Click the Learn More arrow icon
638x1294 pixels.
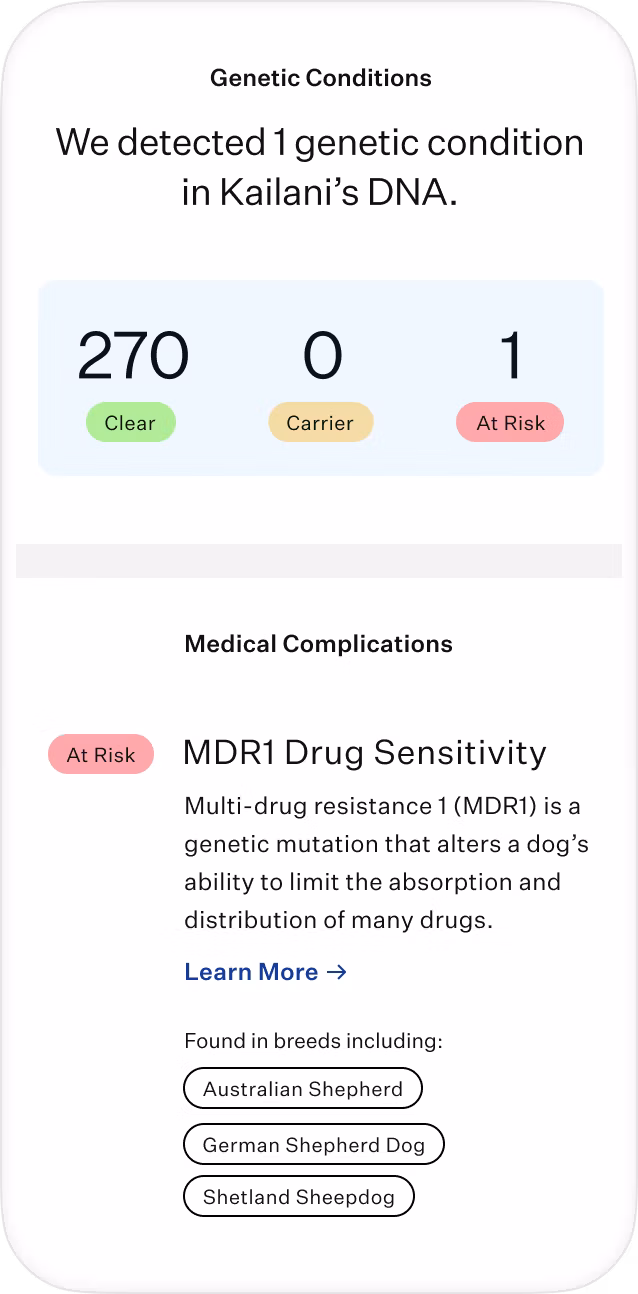point(337,972)
